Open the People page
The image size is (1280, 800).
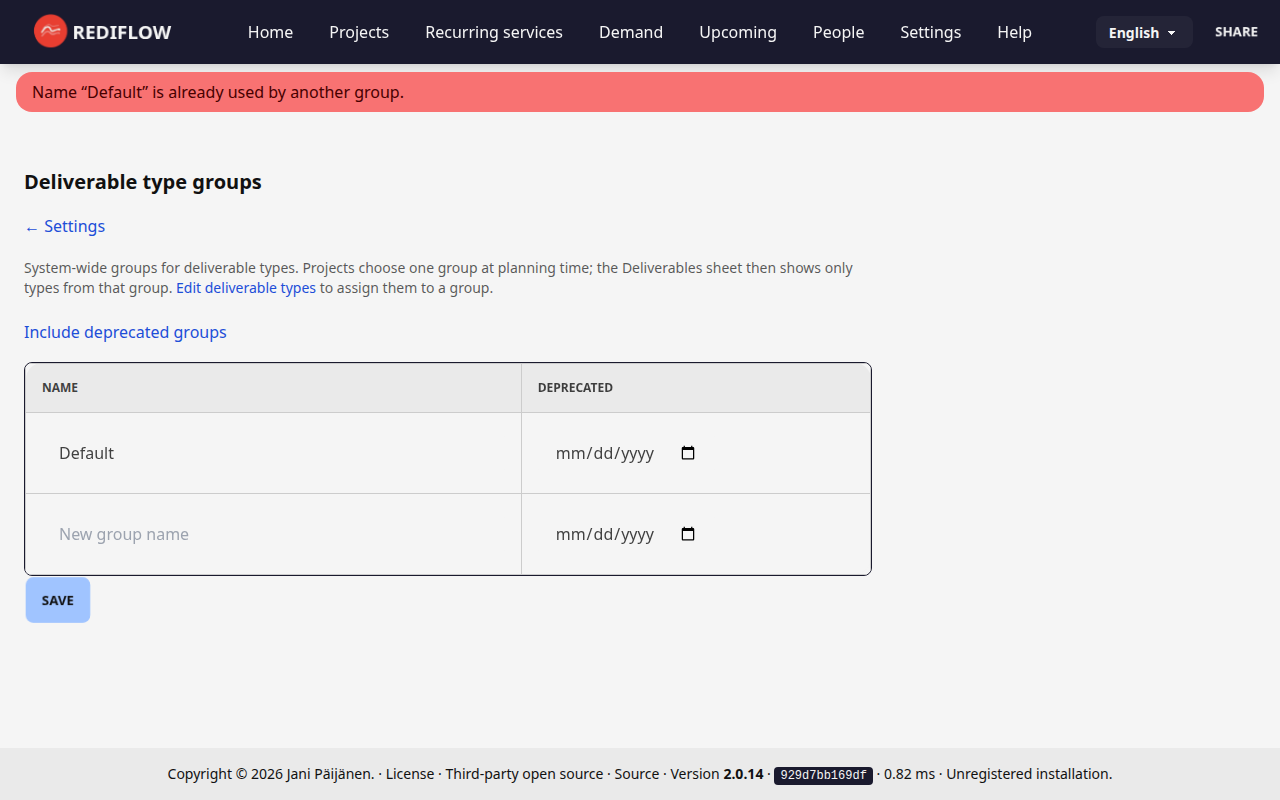[x=838, y=32]
